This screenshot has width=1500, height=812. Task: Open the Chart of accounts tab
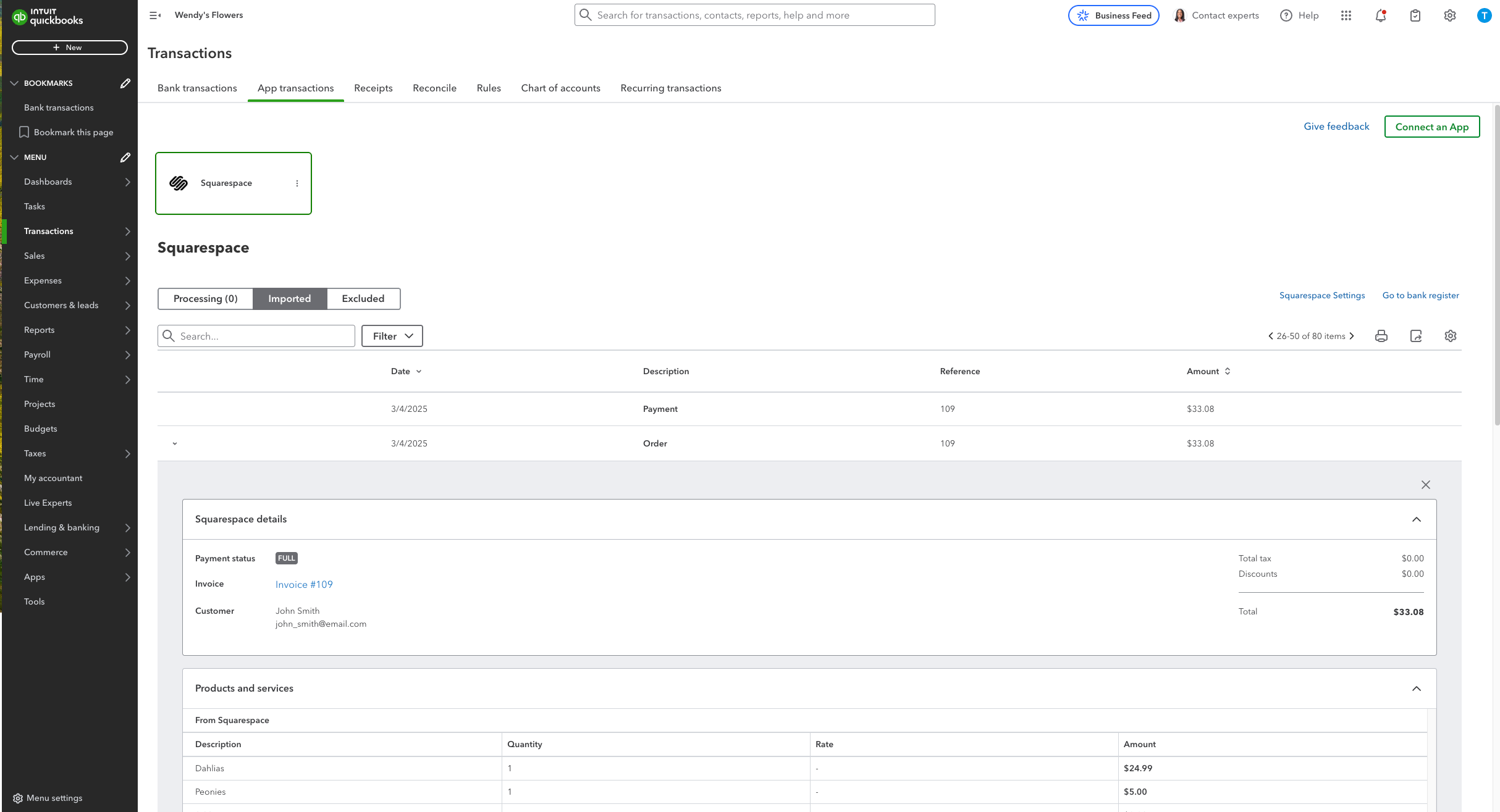(x=560, y=88)
